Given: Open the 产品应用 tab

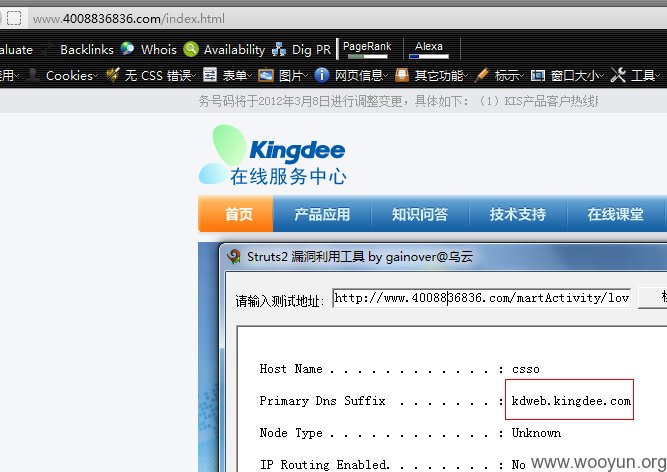Looking at the screenshot, I should point(322,214).
